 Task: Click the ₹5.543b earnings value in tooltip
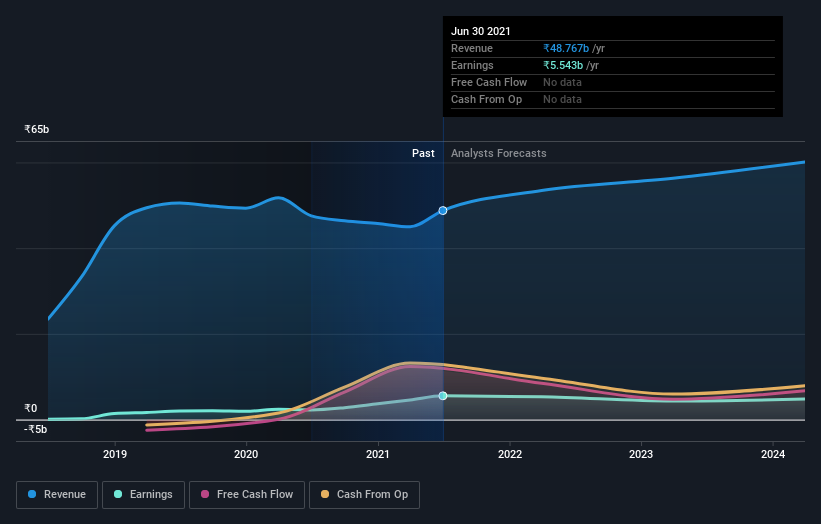[x=563, y=65]
